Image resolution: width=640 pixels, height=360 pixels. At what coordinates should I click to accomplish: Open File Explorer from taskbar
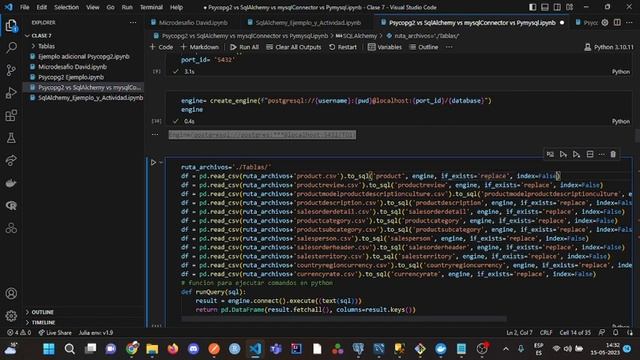pos(152,349)
